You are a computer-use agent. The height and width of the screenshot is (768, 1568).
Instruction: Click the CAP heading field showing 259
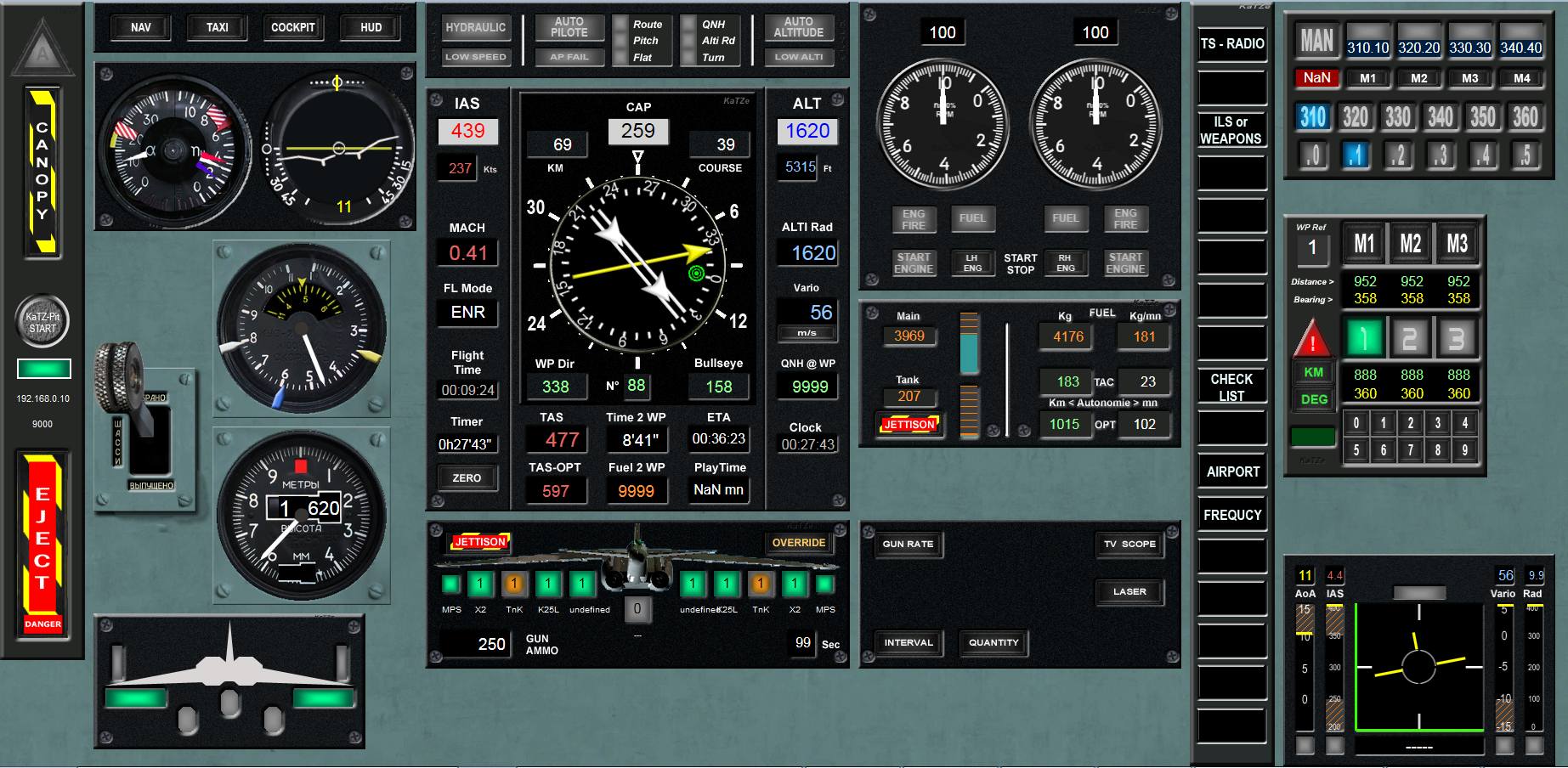click(x=637, y=131)
